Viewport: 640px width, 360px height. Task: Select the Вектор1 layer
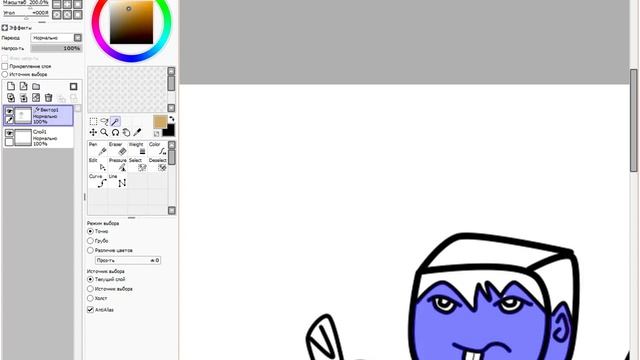pos(38,116)
